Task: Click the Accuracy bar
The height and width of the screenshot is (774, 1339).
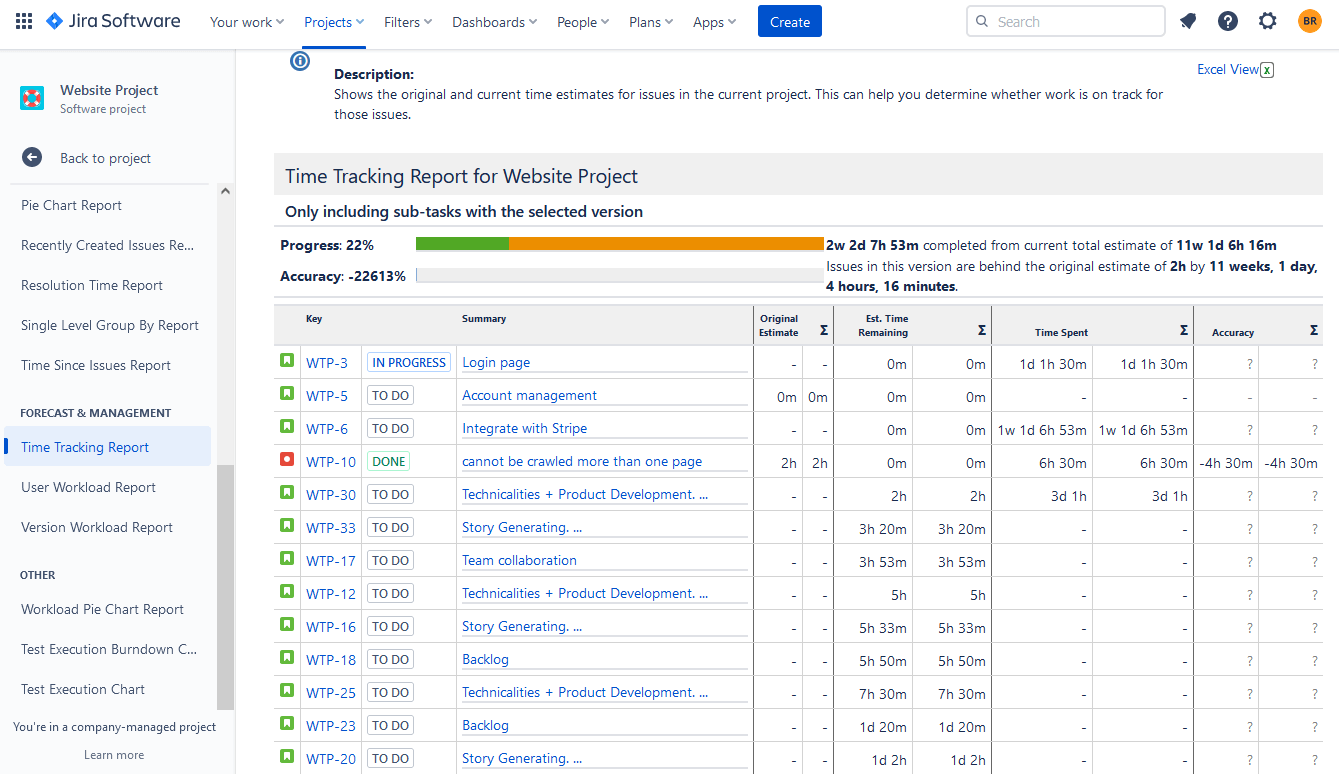Action: click(x=620, y=275)
